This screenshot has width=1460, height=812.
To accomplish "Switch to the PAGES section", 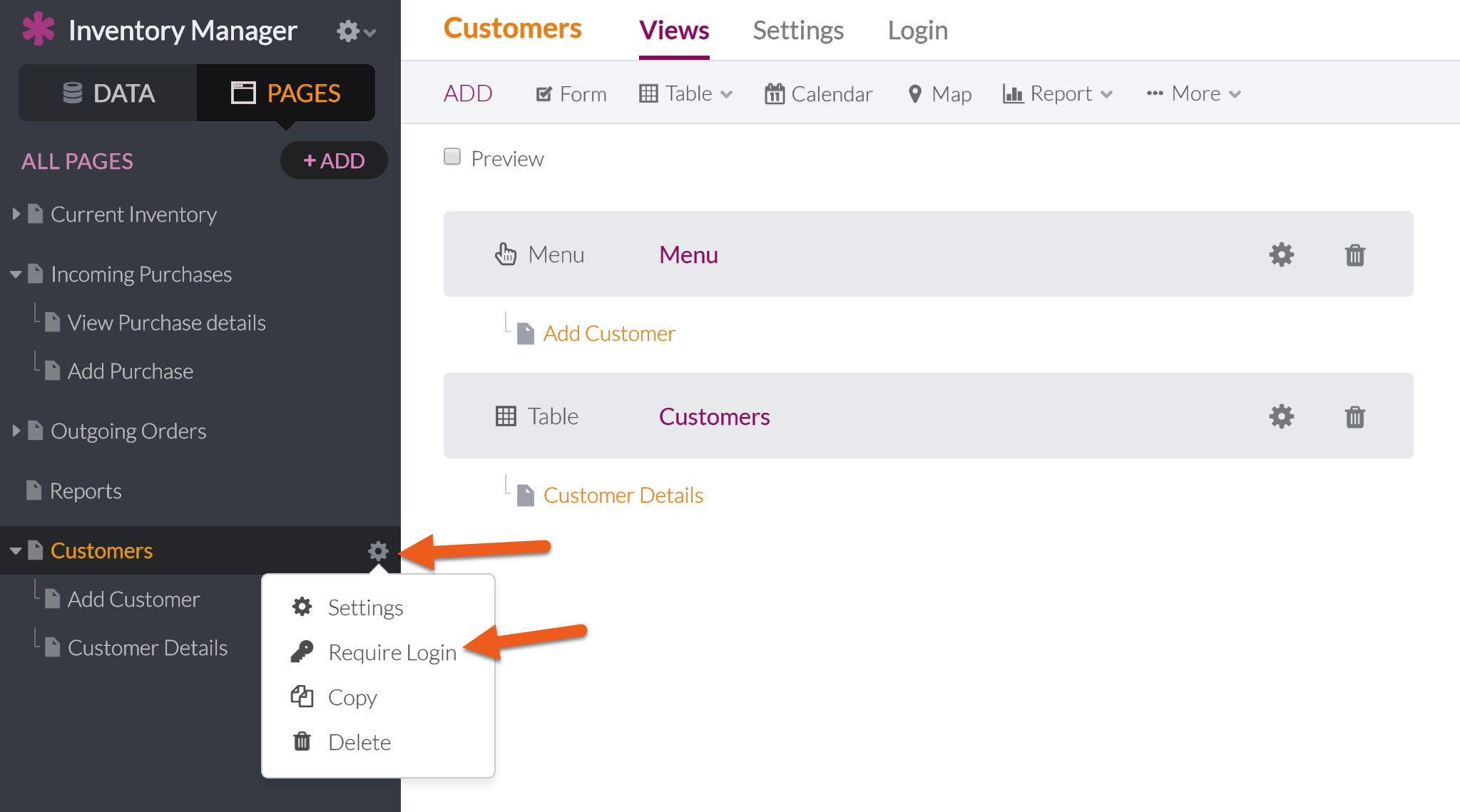I will tap(285, 93).
